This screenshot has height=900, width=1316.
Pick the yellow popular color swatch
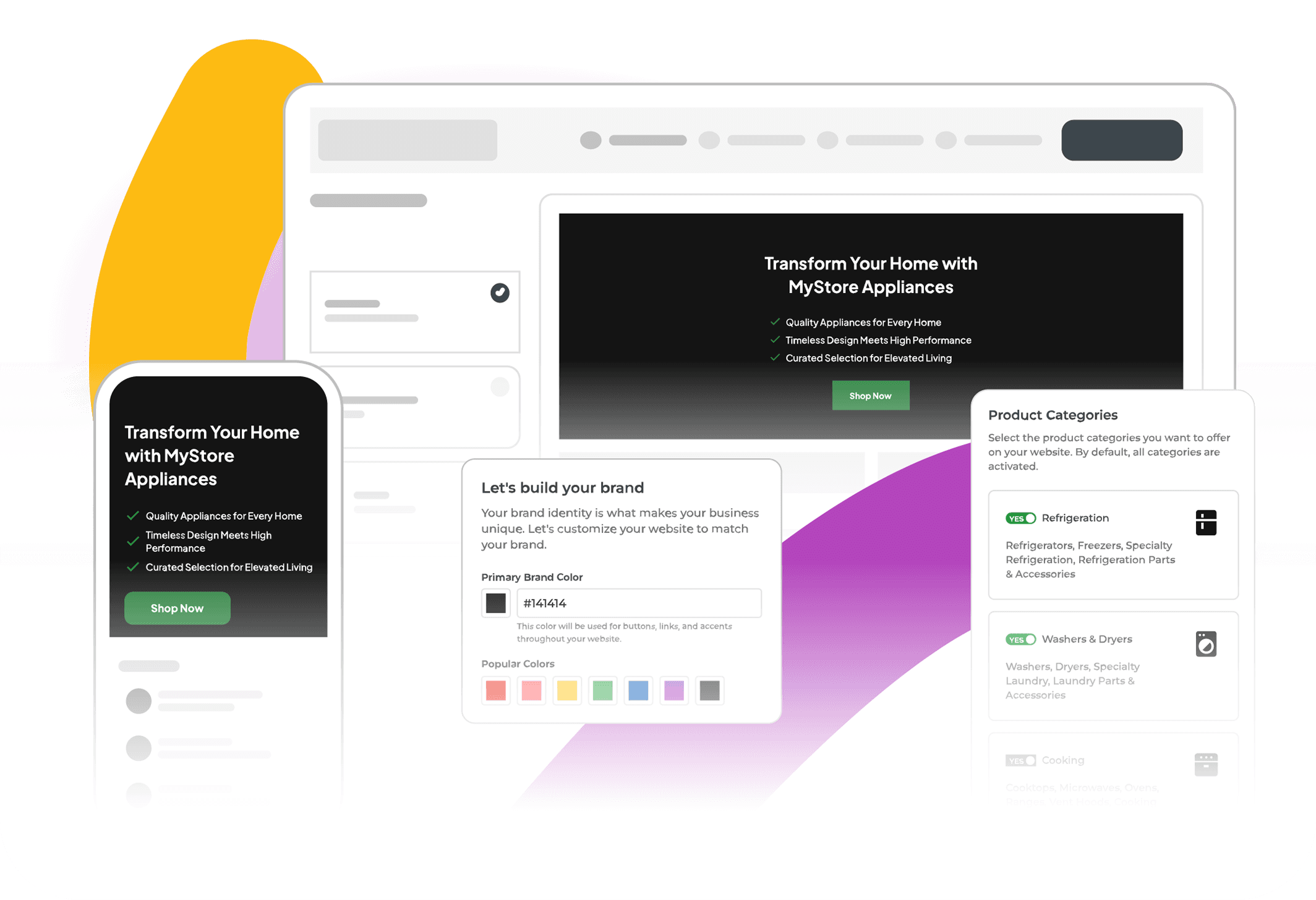coord(567,690)
